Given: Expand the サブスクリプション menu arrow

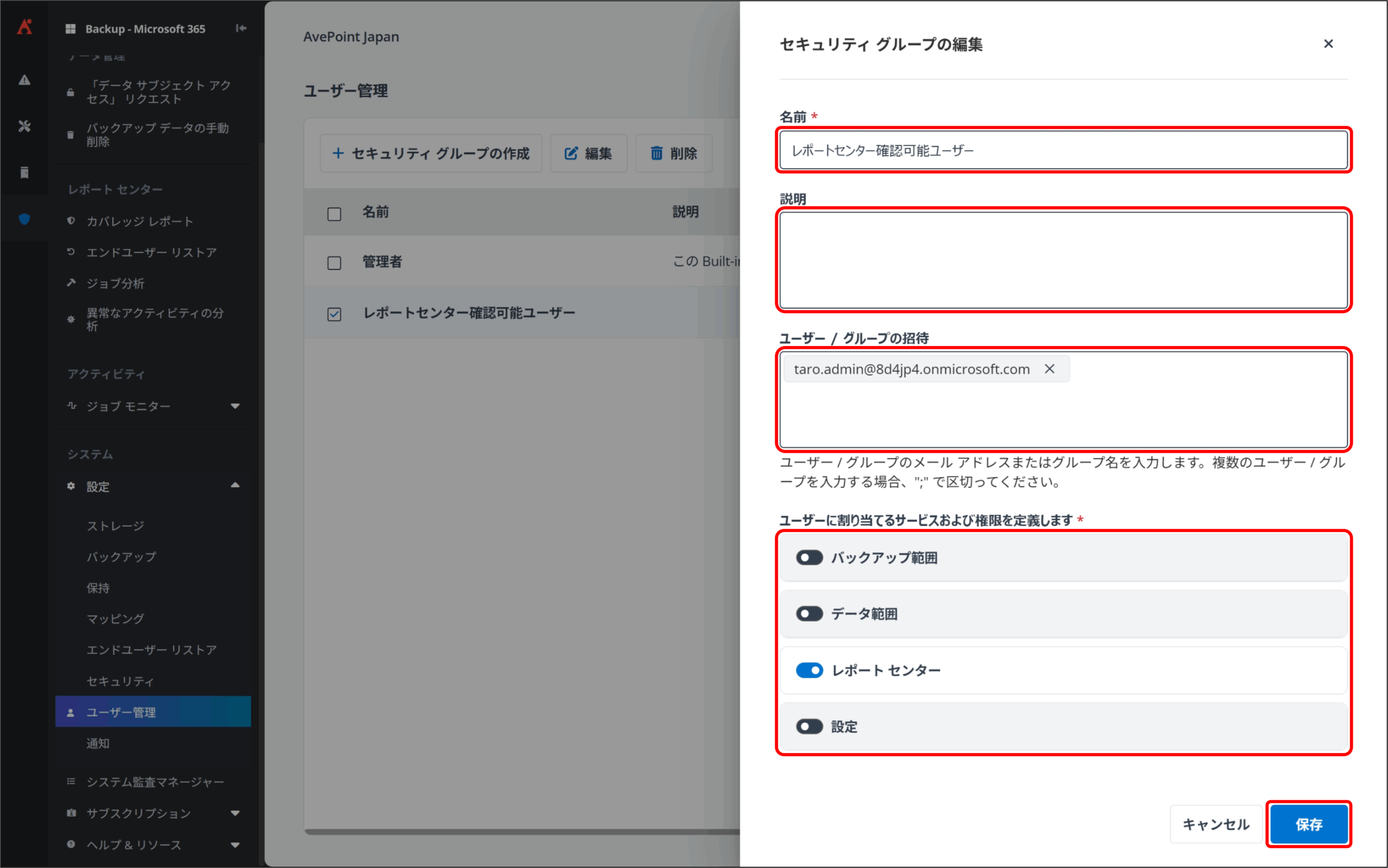Looking at the screenshot, I should coord(235,813).
